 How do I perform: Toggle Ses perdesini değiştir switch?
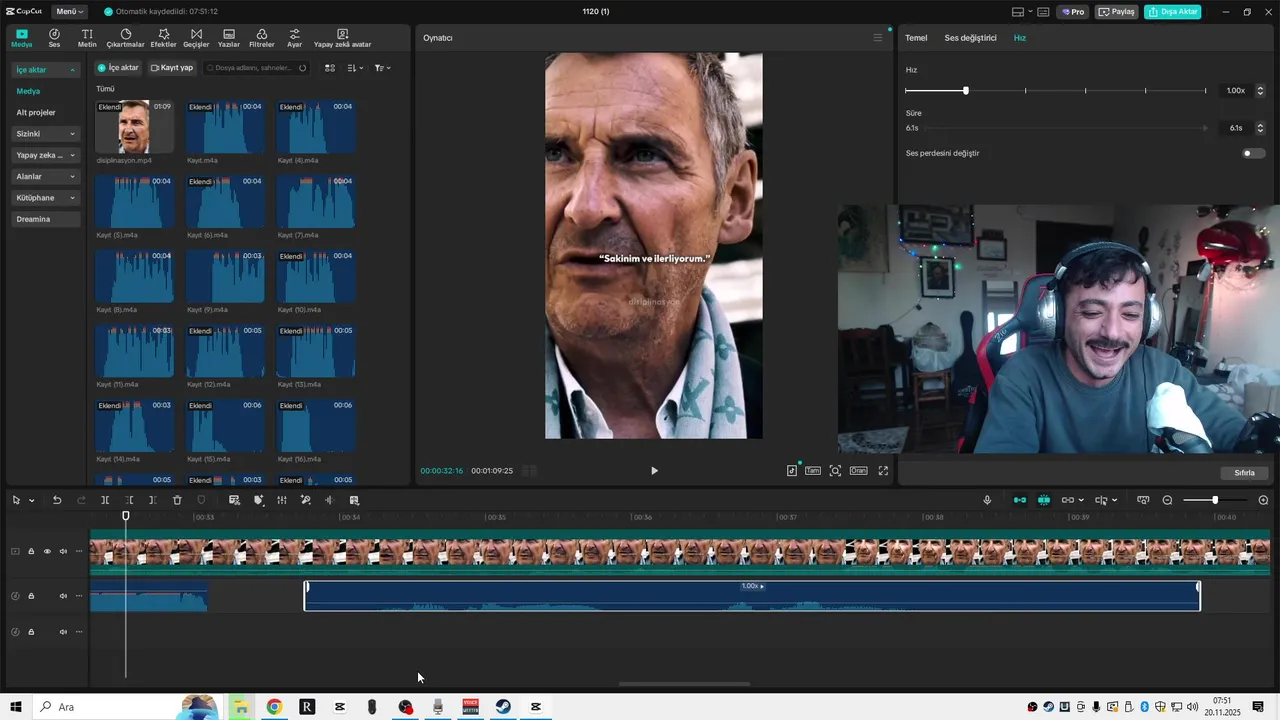[1253, 153]
